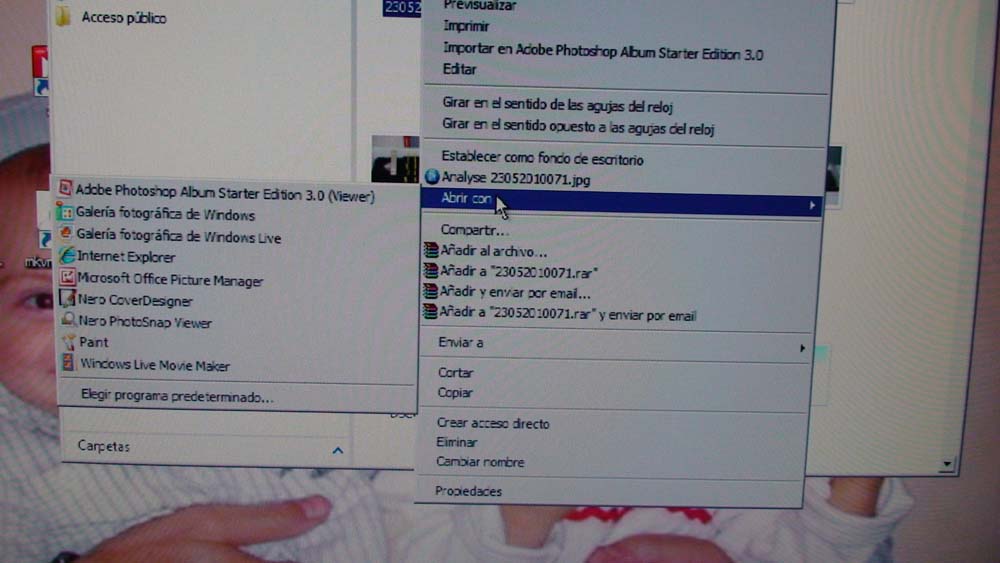
Task: Open Propiedades from context menu
Action: point(468,491)
